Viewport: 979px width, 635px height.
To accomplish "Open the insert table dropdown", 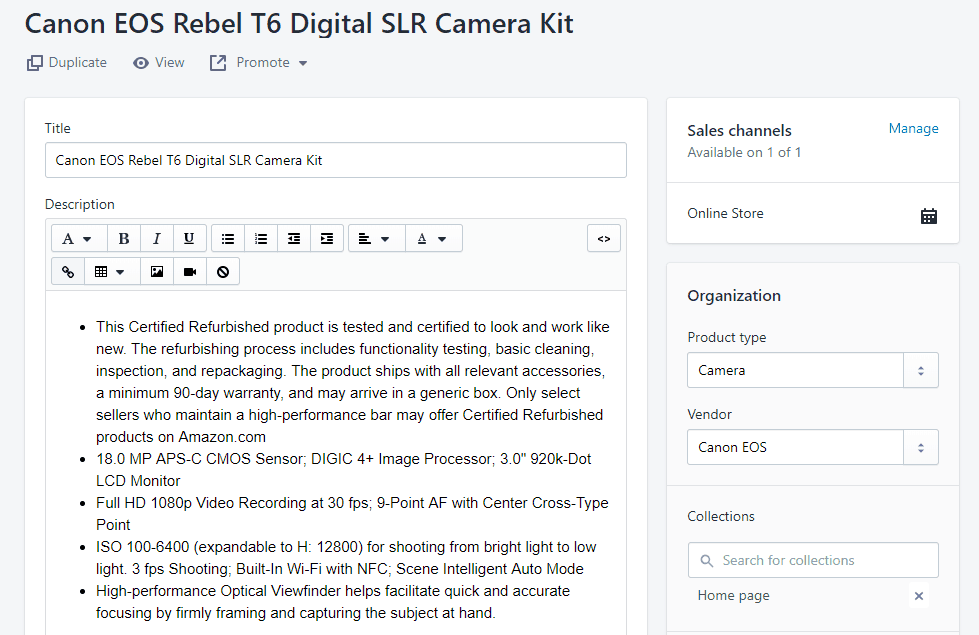I will point(112,272).
